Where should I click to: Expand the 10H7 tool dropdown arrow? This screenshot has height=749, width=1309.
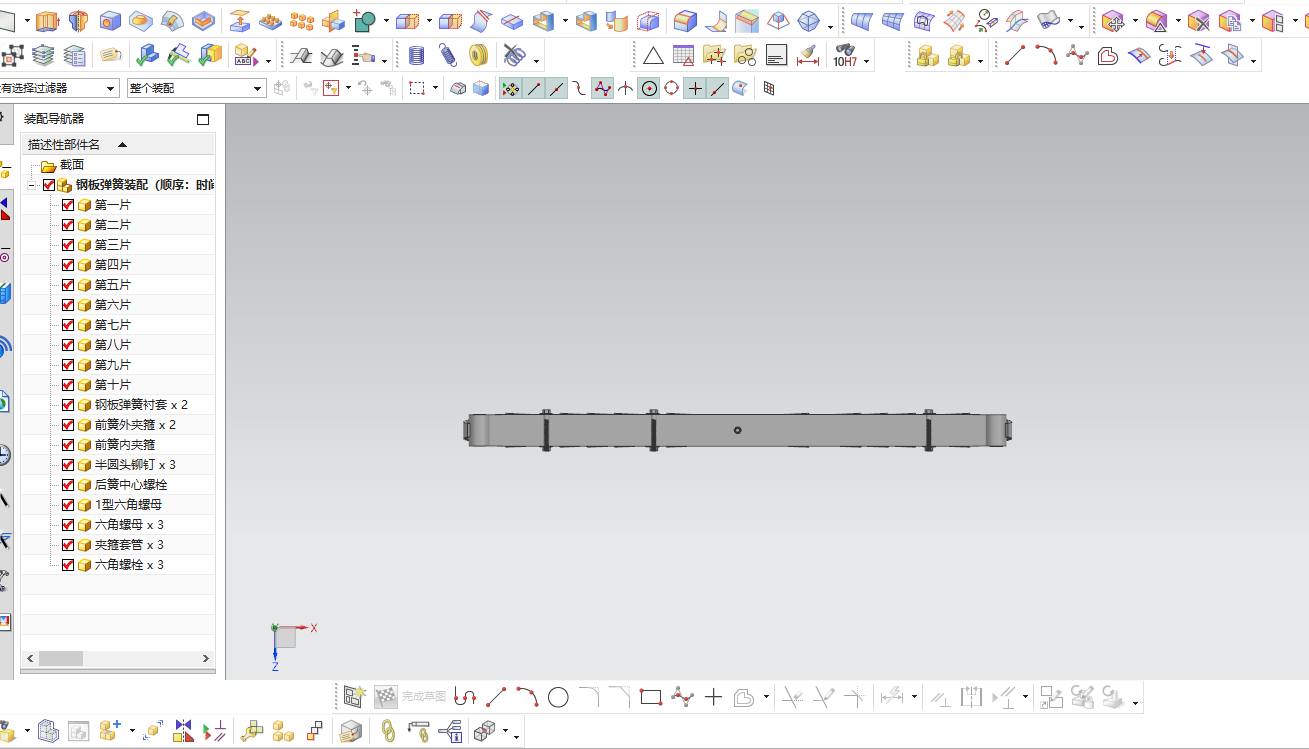866,61
